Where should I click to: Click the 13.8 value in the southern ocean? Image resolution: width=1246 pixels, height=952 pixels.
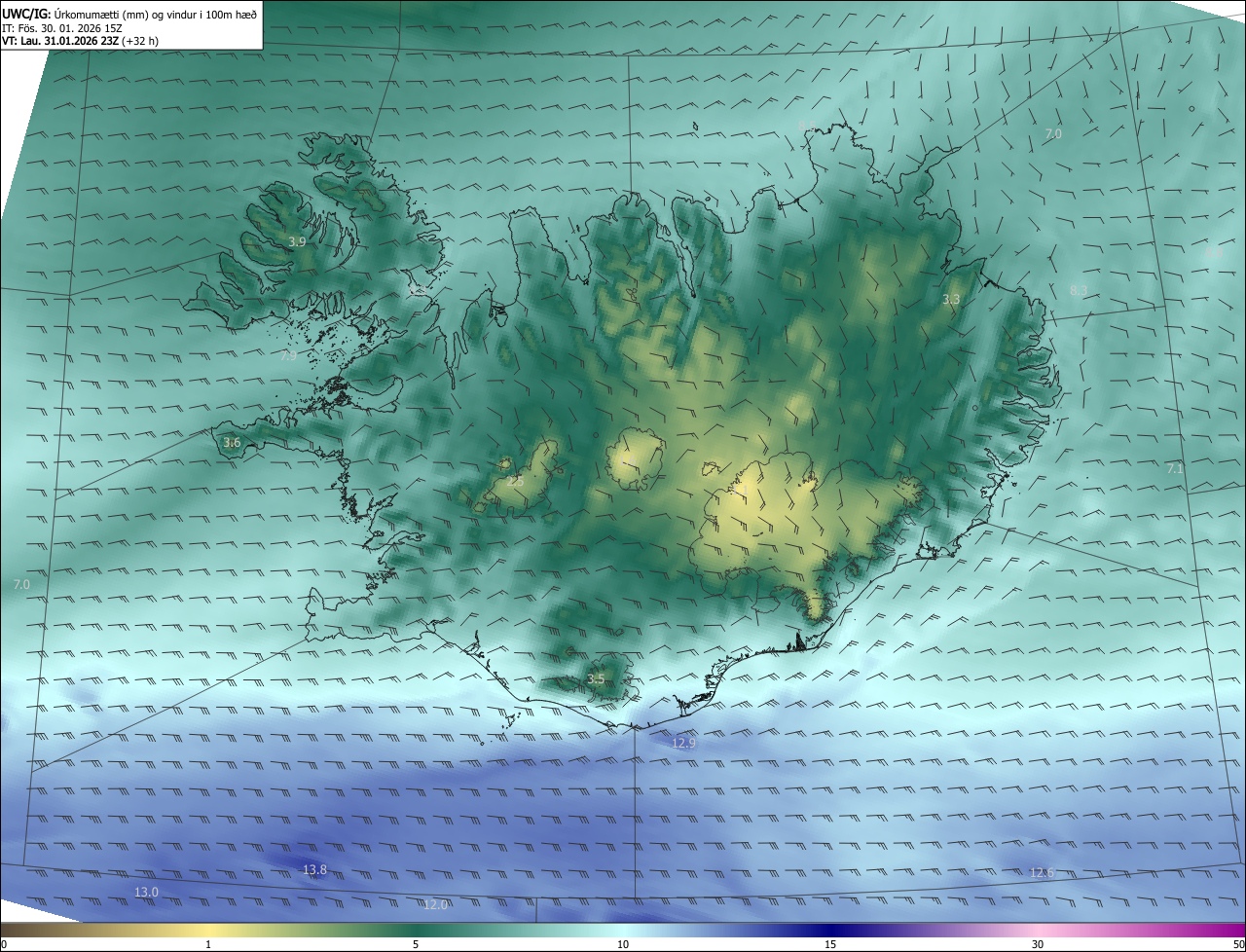314,869
